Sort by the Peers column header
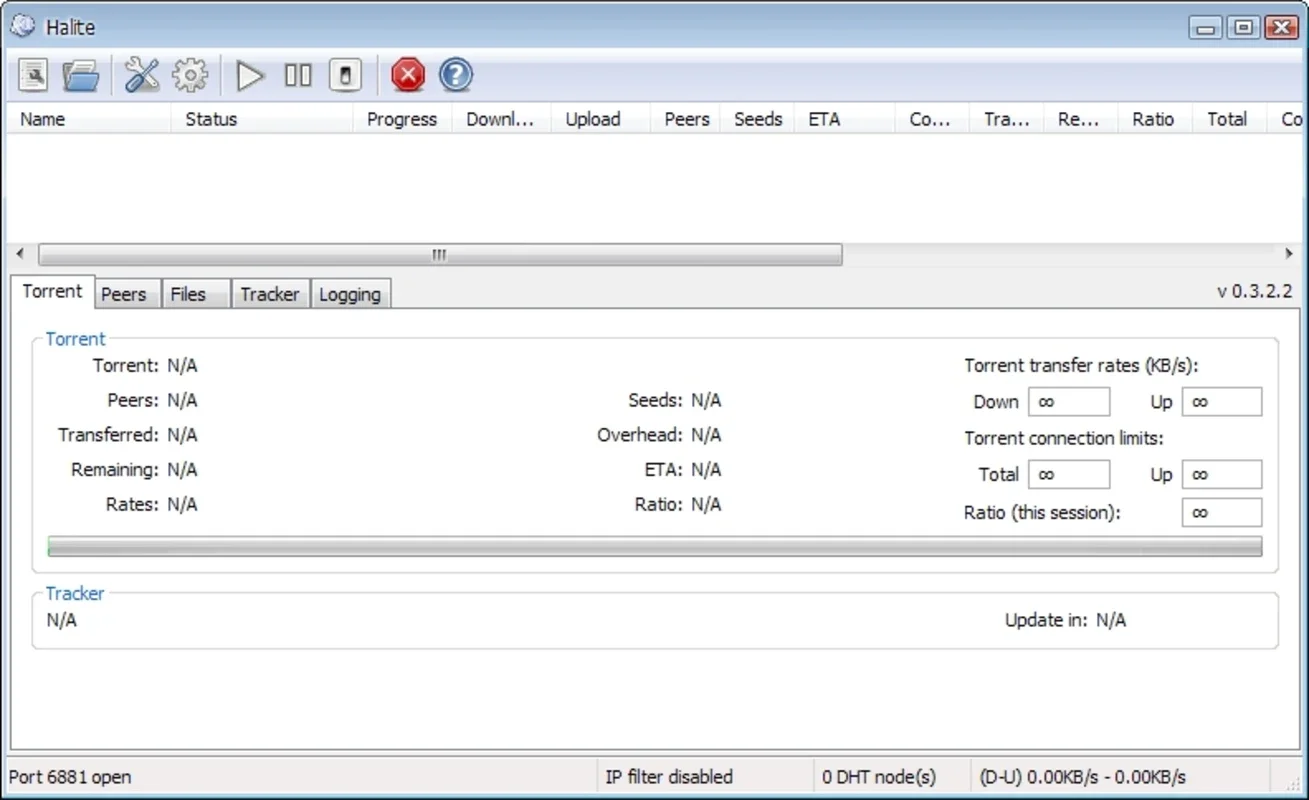 (x=687, y=119)
